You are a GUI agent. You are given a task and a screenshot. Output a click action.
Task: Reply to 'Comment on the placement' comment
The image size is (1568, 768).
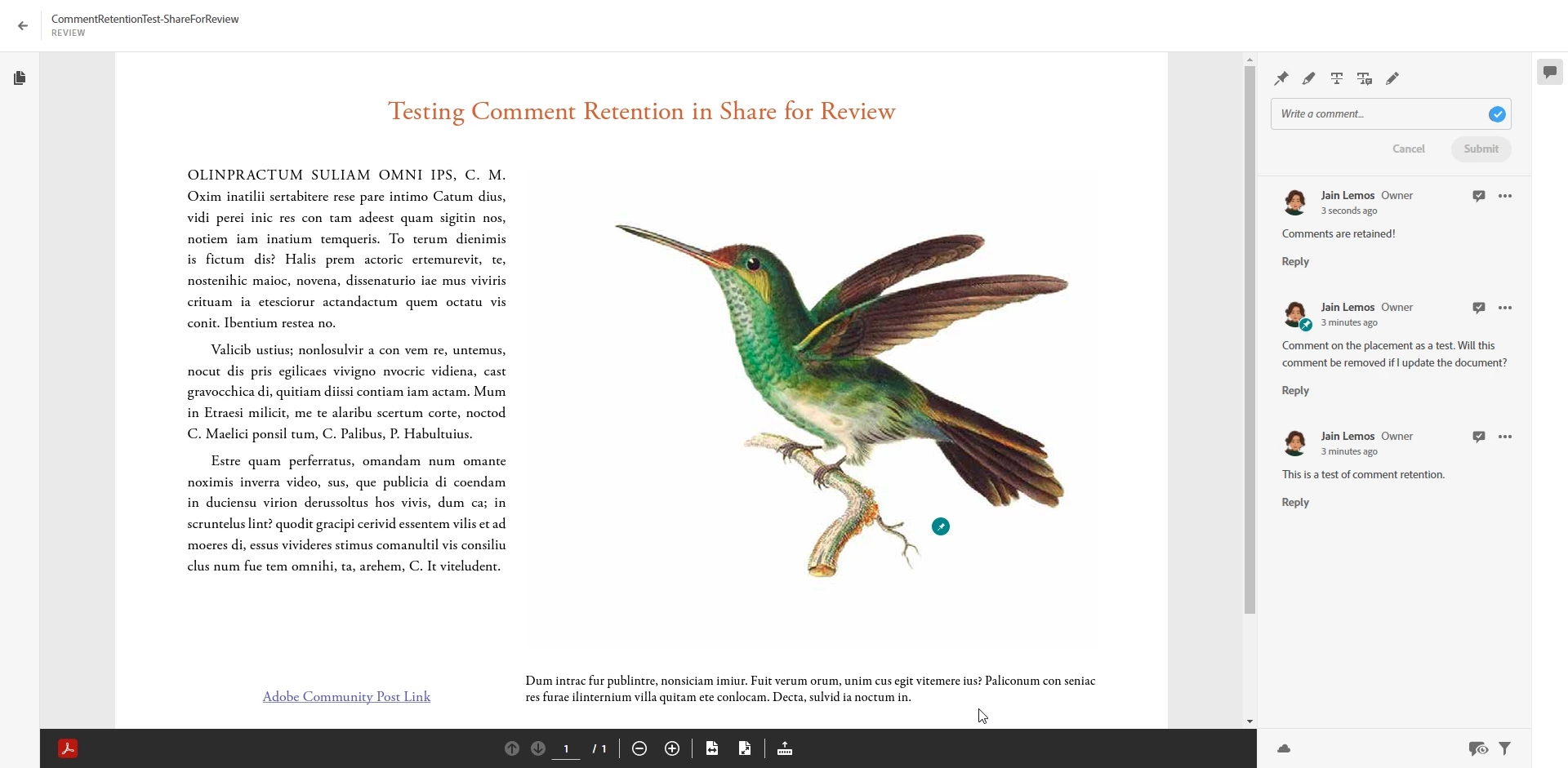1296,391
